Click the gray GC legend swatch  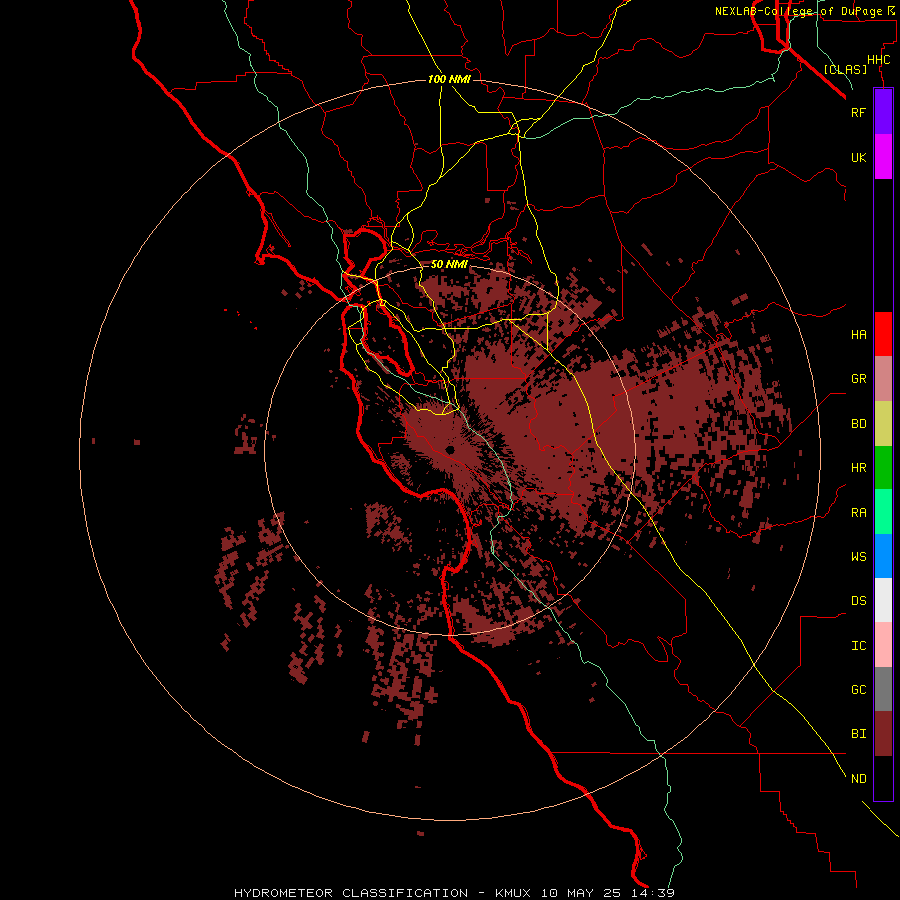tap(883, 689)
